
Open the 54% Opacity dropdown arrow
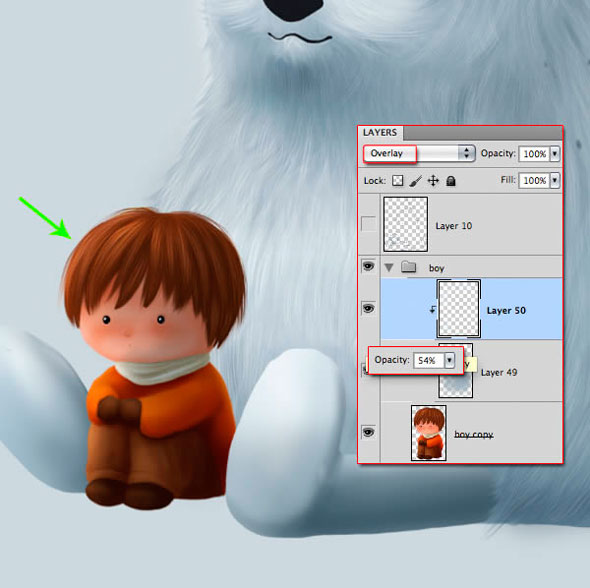click(x=449, y=360)
